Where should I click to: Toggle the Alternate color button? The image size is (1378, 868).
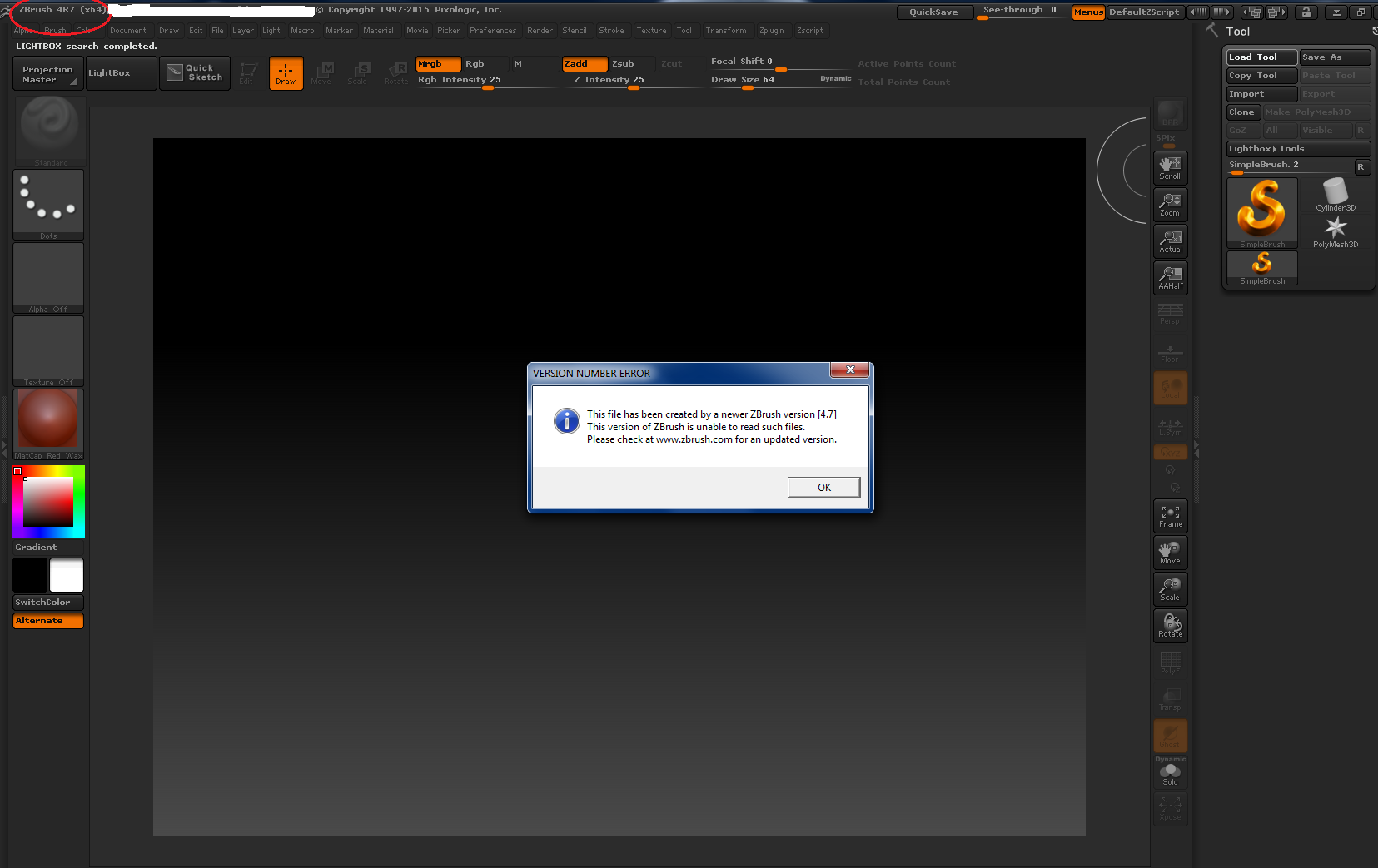pyautogui.click(x=48, y=621)
